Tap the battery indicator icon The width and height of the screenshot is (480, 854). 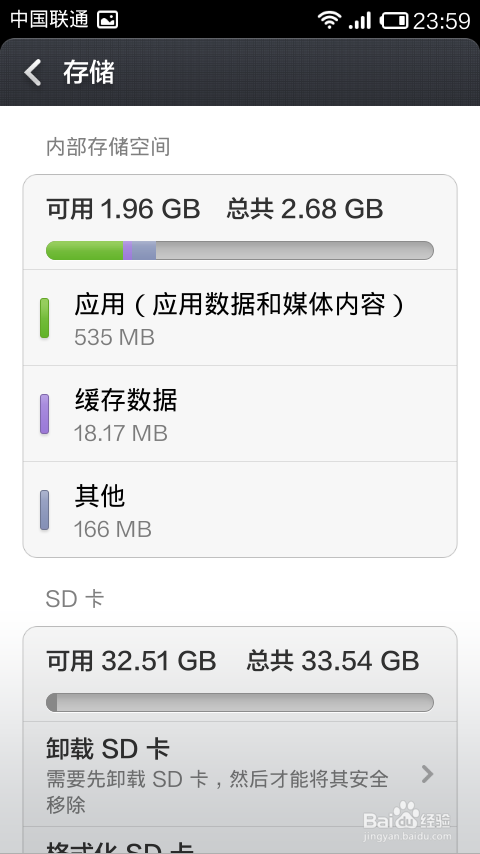(x=393, y=21)
